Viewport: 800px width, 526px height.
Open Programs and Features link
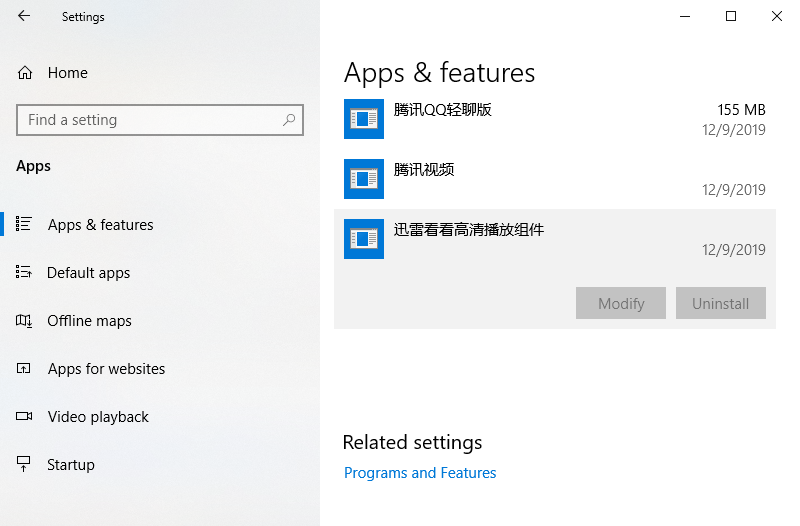click(x=420, y=473)
